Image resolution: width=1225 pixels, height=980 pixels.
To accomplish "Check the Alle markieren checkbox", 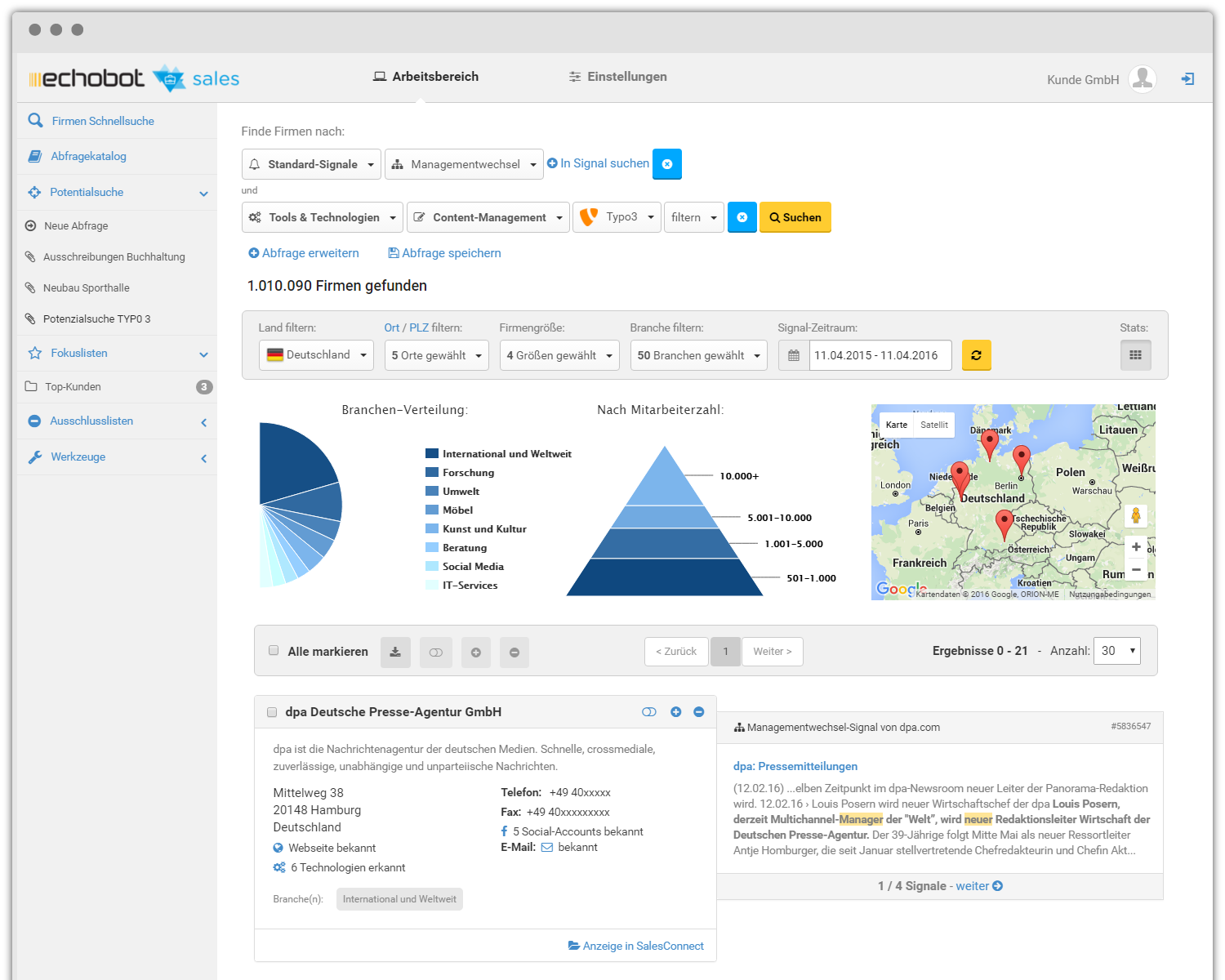I will (x=274, y=651).
